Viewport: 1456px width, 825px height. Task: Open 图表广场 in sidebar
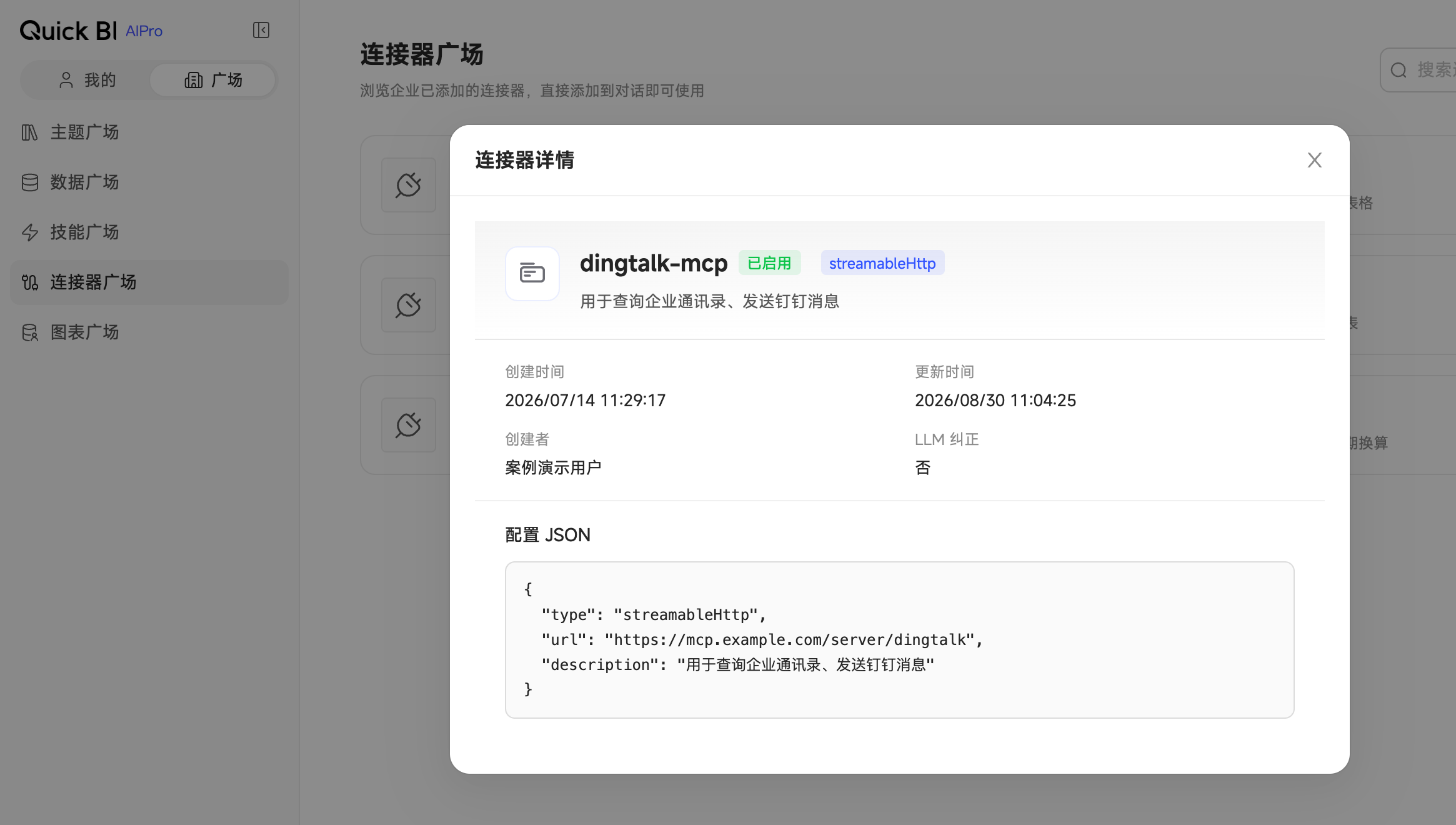point(149,332)
